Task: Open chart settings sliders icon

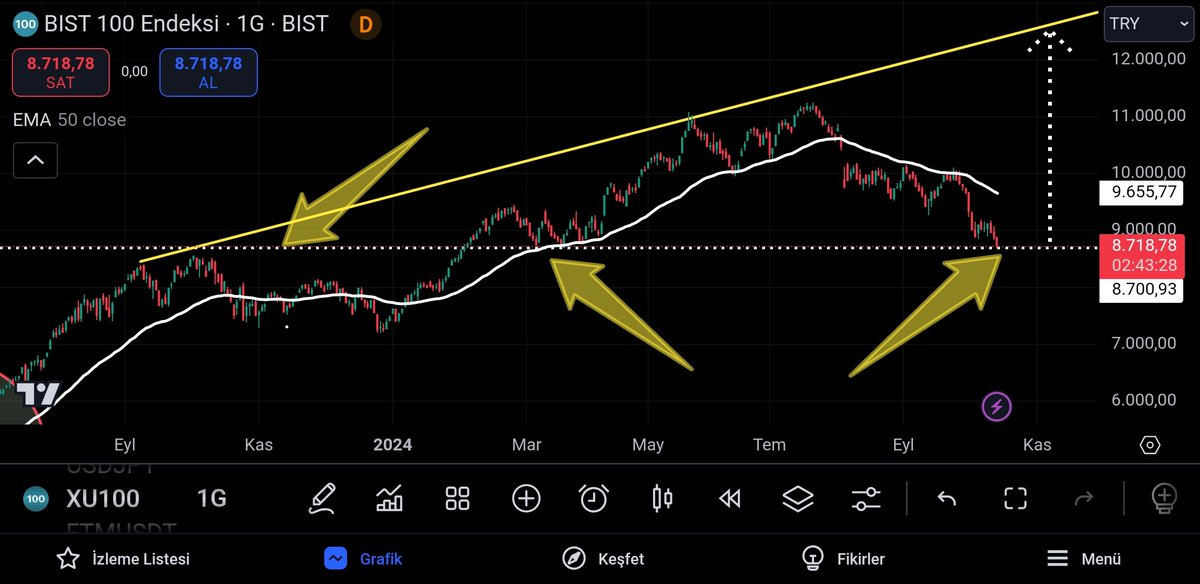Action: (866, 498)
